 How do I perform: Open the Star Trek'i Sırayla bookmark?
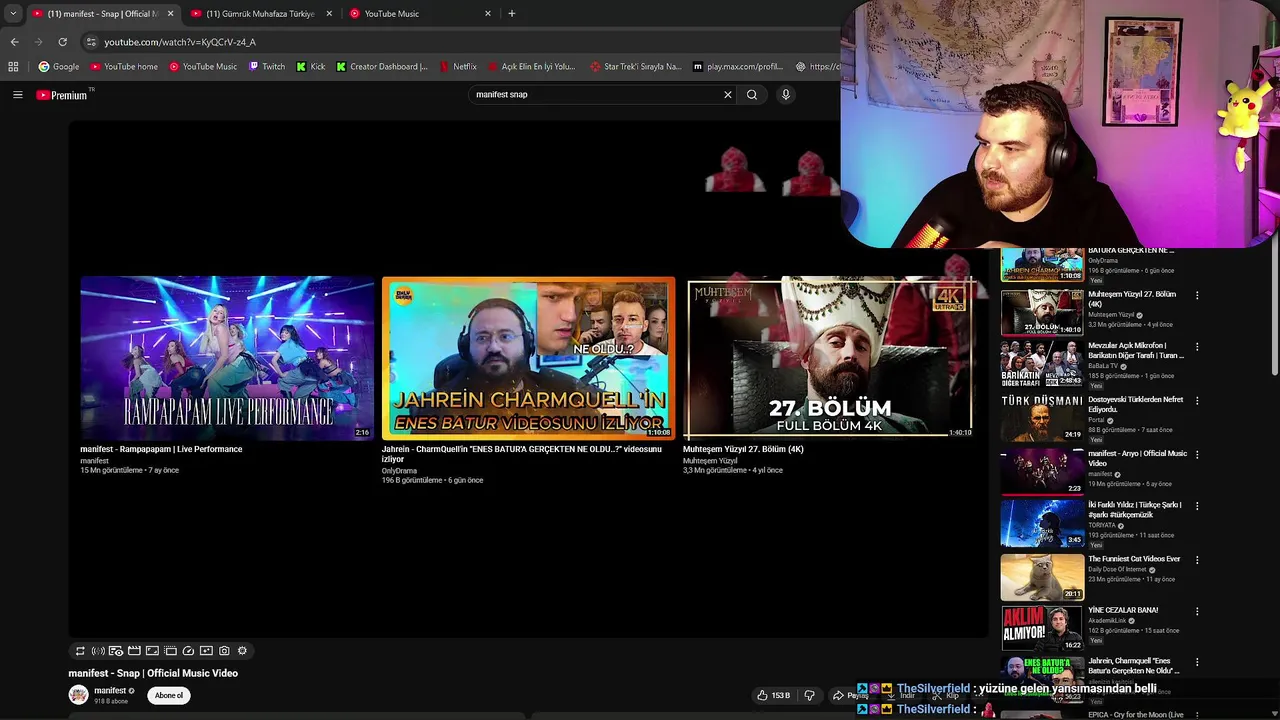636,67
